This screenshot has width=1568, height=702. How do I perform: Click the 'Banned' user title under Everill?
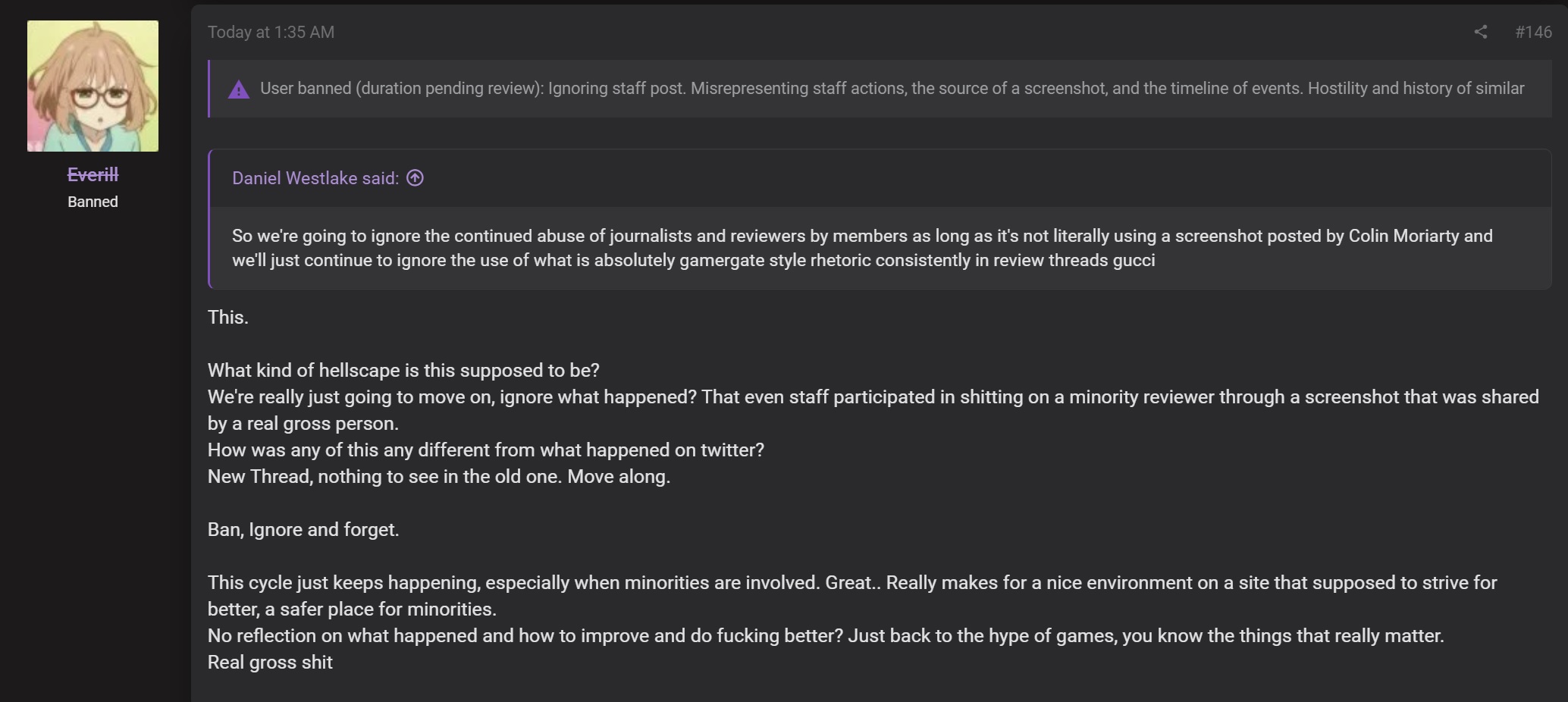[93, 202]
